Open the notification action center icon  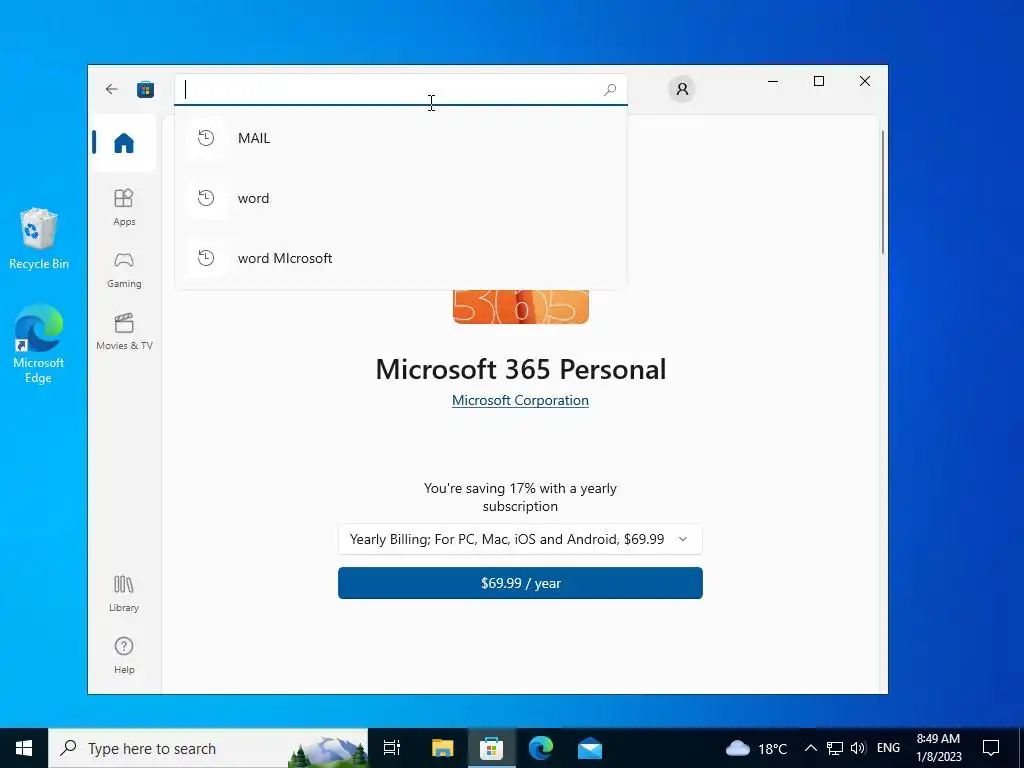pos(991,748)
